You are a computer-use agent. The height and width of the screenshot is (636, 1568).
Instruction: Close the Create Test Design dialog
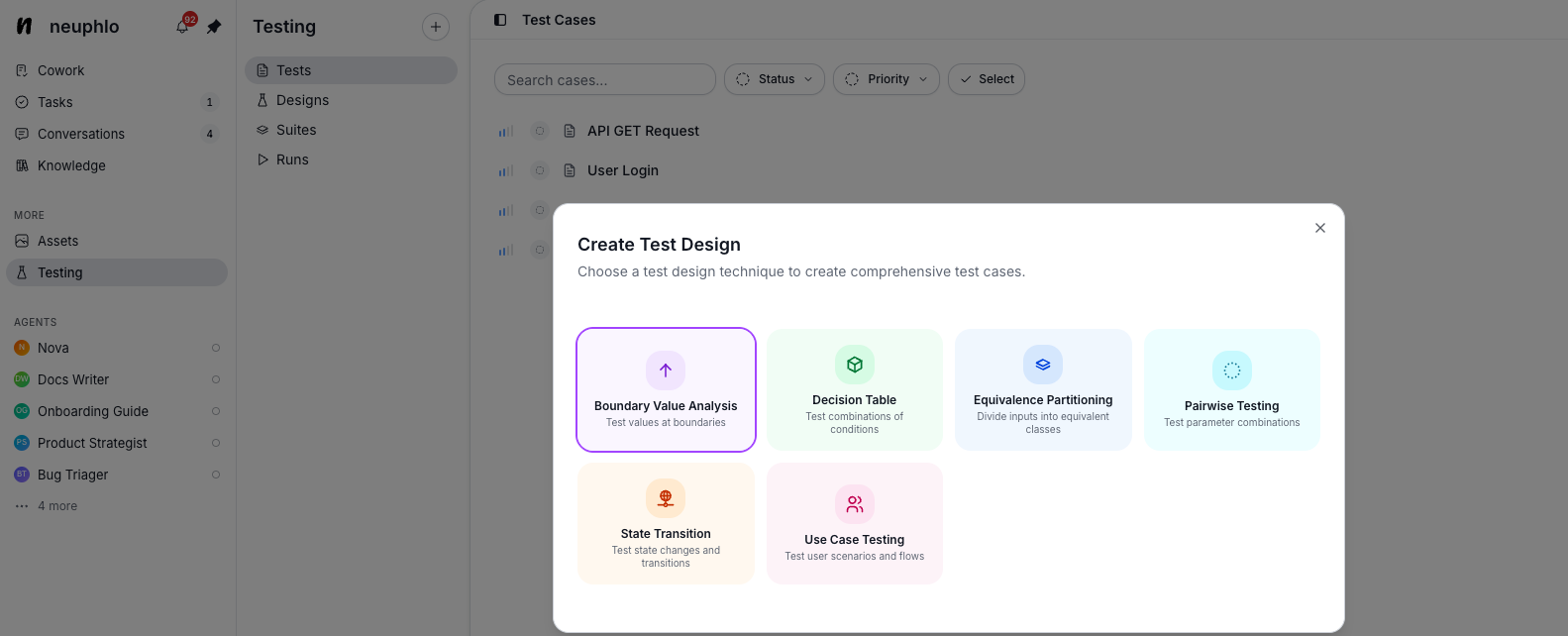tap(1320, 228)
